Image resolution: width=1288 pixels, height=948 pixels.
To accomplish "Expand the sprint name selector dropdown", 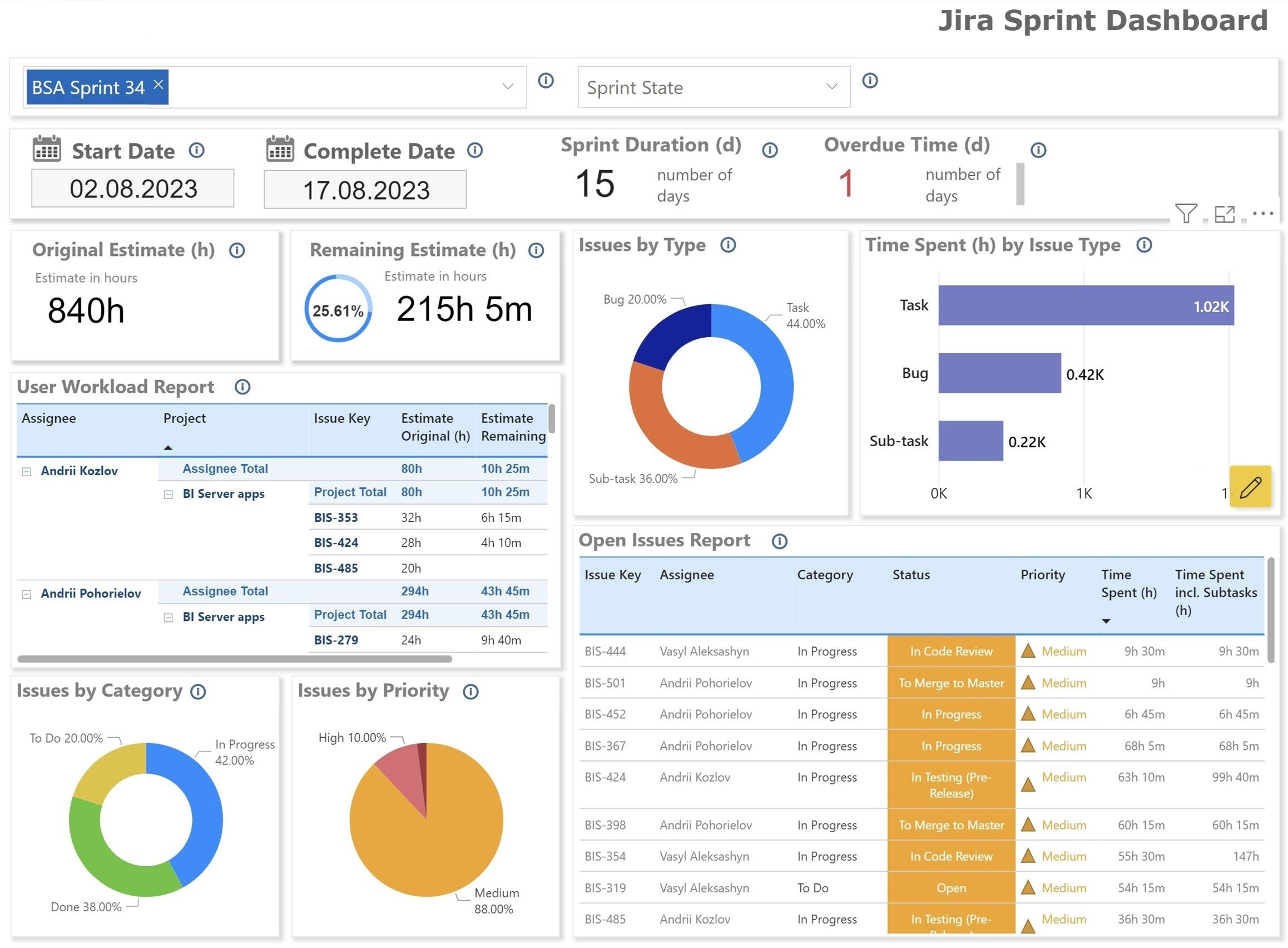I will tap(507, 87).
